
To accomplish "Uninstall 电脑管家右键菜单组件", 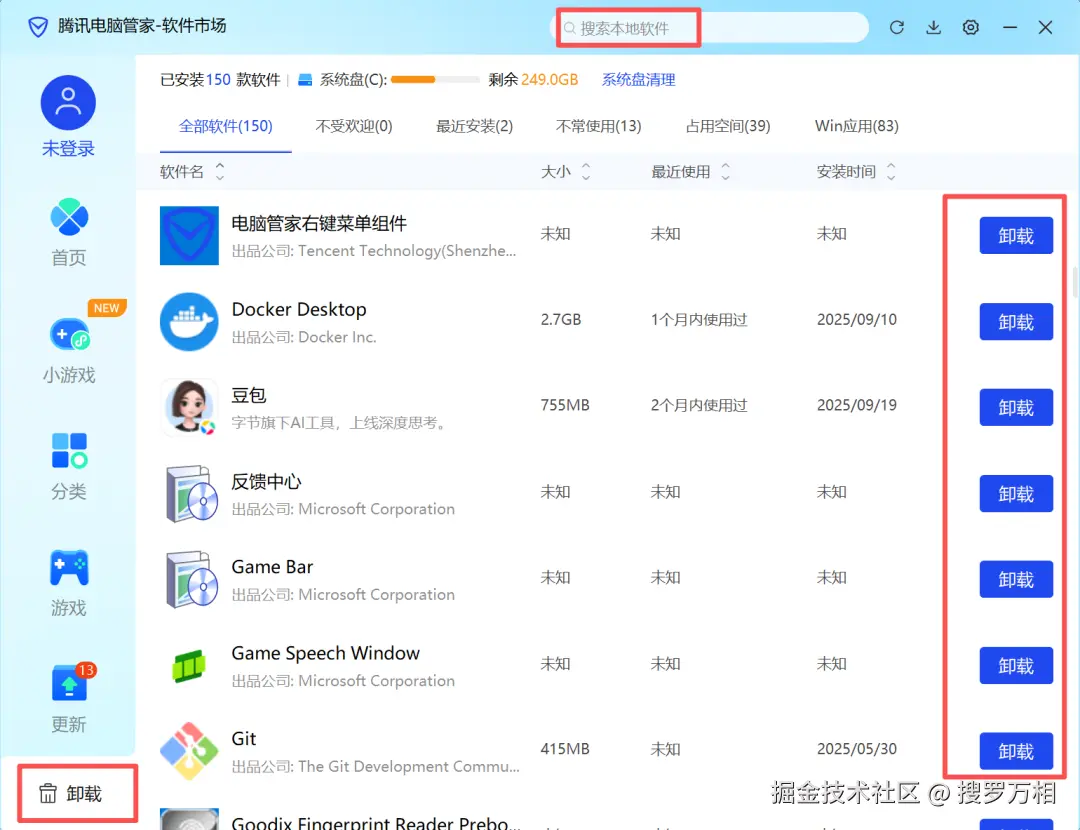I will point(1016,236).
